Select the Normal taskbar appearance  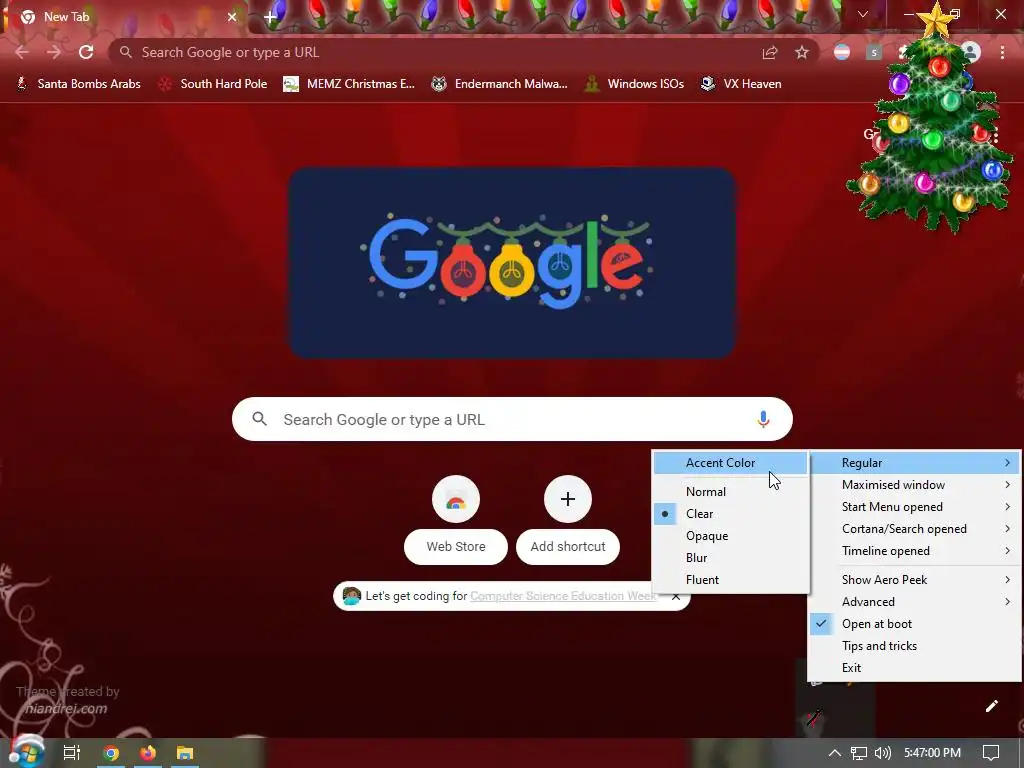coord(731,492)
